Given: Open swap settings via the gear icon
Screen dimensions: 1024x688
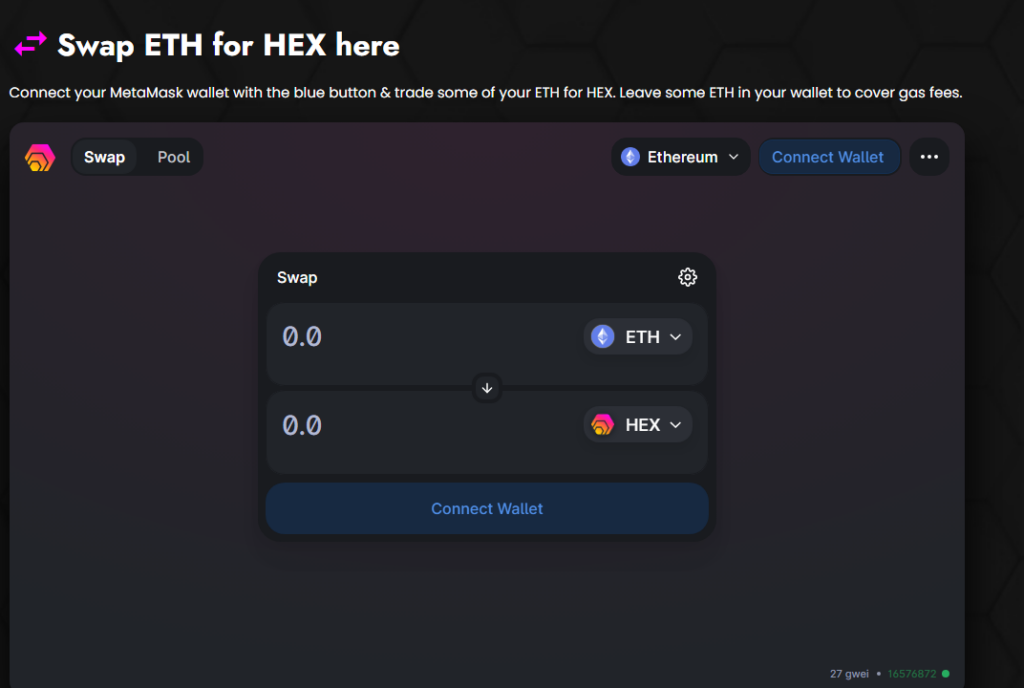Looking at the screenshot, I should [x=687, y=277].
